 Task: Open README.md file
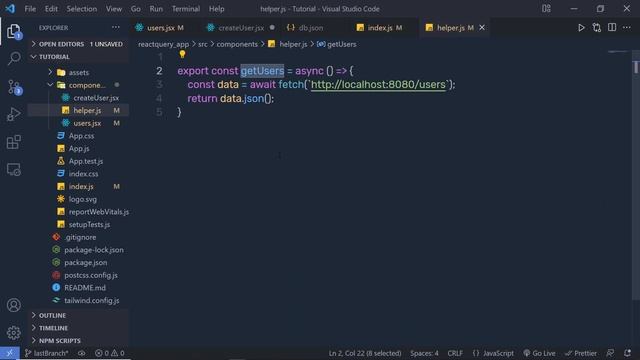[78, 287]
